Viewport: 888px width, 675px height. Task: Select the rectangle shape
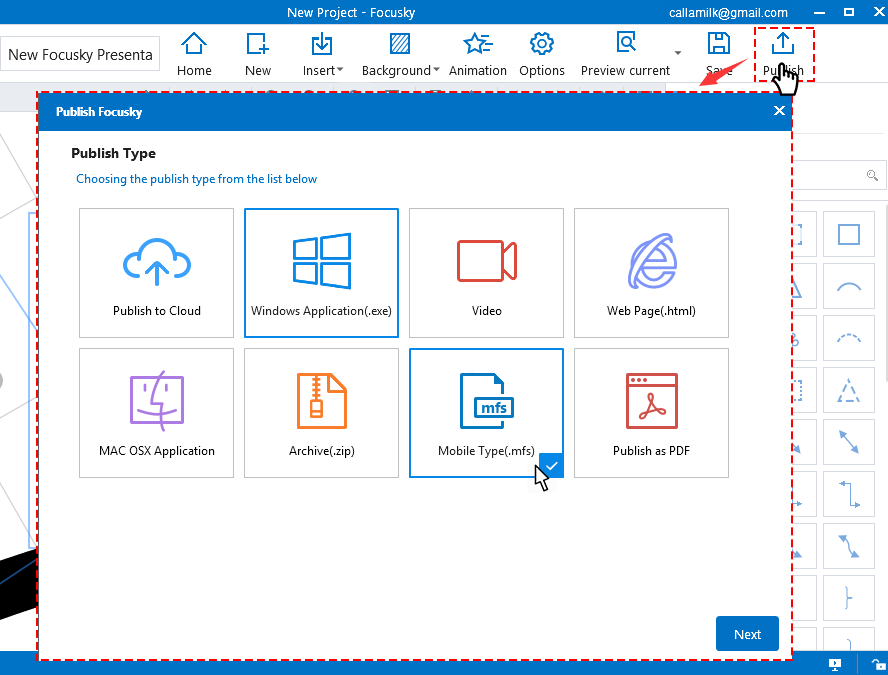coord(849,234)
